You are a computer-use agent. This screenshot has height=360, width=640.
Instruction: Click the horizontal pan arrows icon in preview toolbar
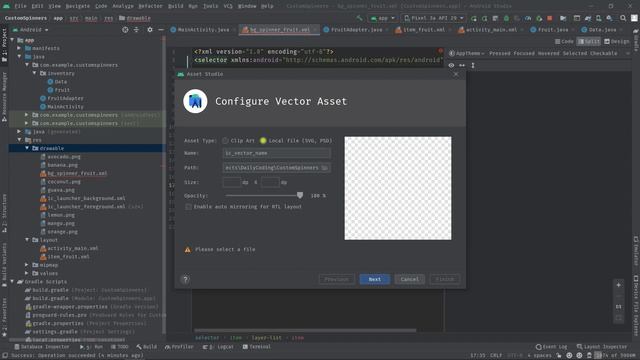click(462, 65)
